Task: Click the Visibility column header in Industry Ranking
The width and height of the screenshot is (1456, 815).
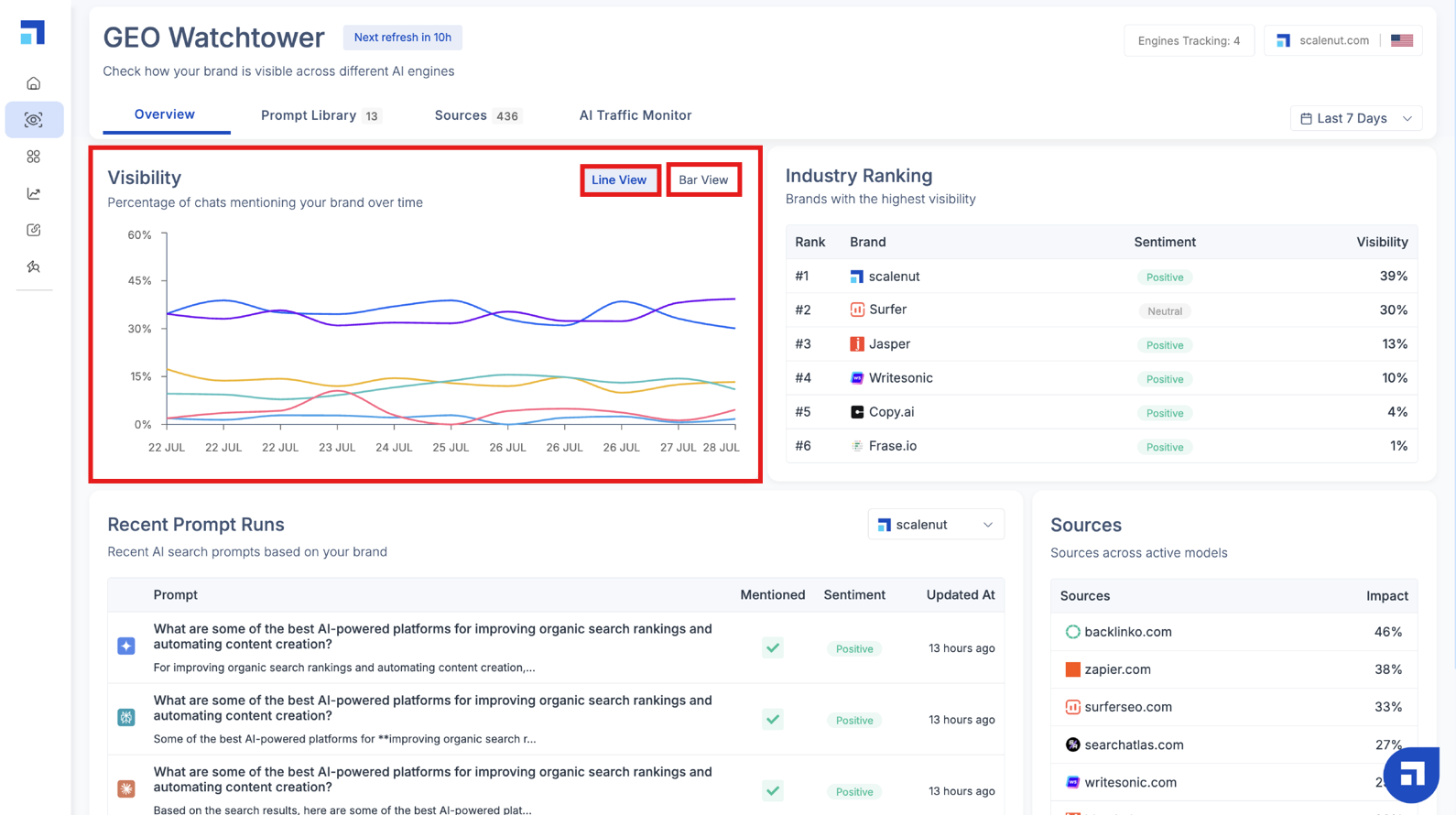Action: coord(1382,242)
